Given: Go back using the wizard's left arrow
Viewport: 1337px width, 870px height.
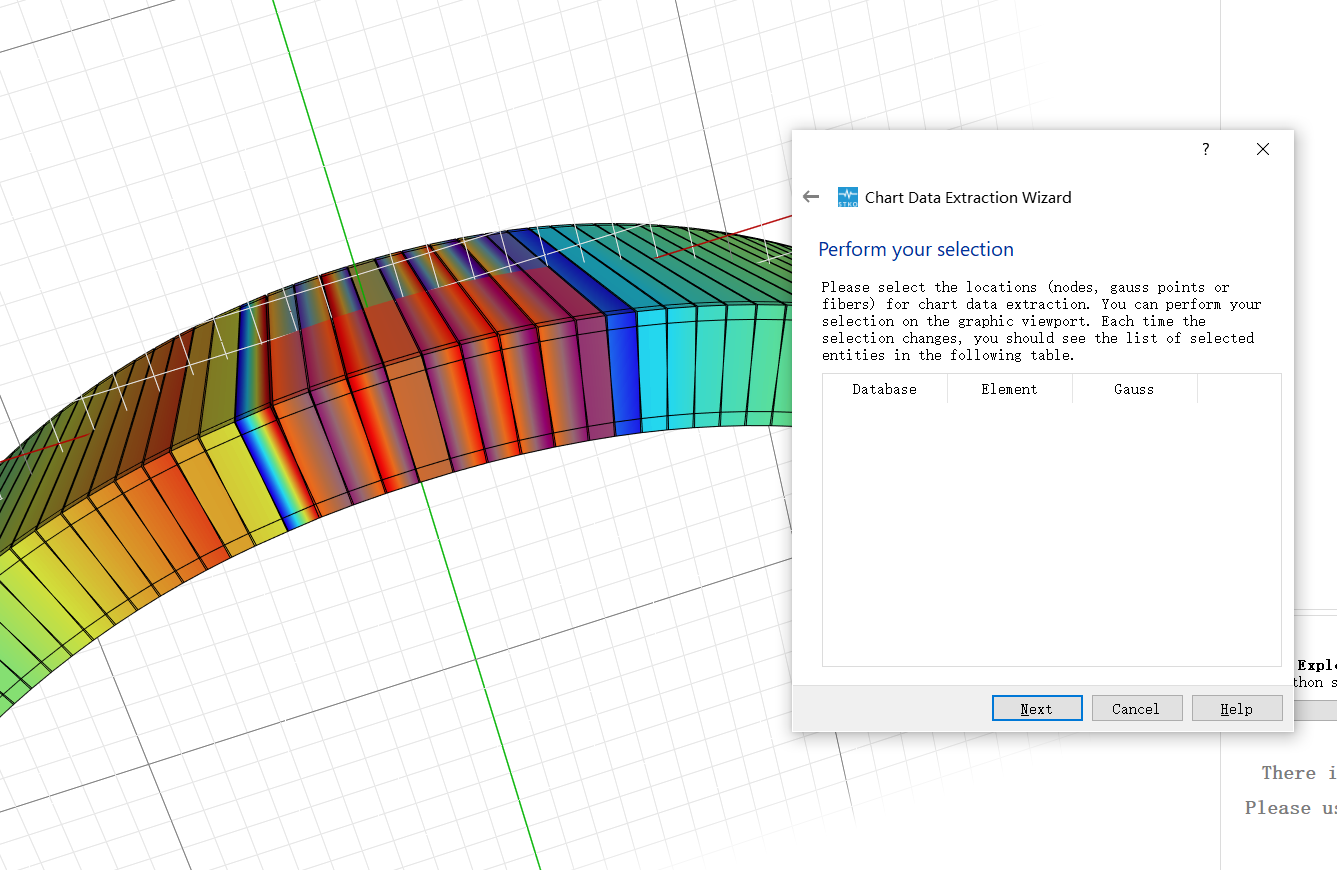Looking at the screenshot, I should (811, 197).
